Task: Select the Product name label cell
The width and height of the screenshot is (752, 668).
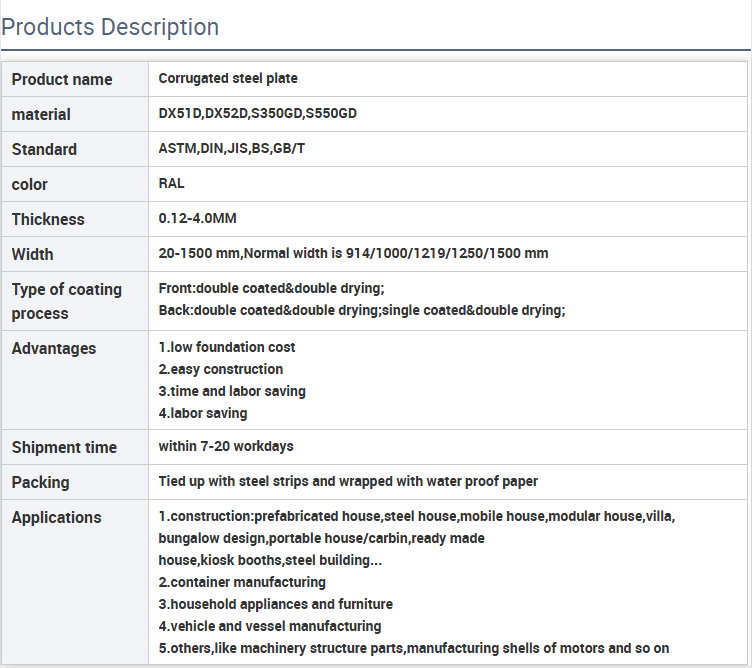Action: tap(75, 79)
